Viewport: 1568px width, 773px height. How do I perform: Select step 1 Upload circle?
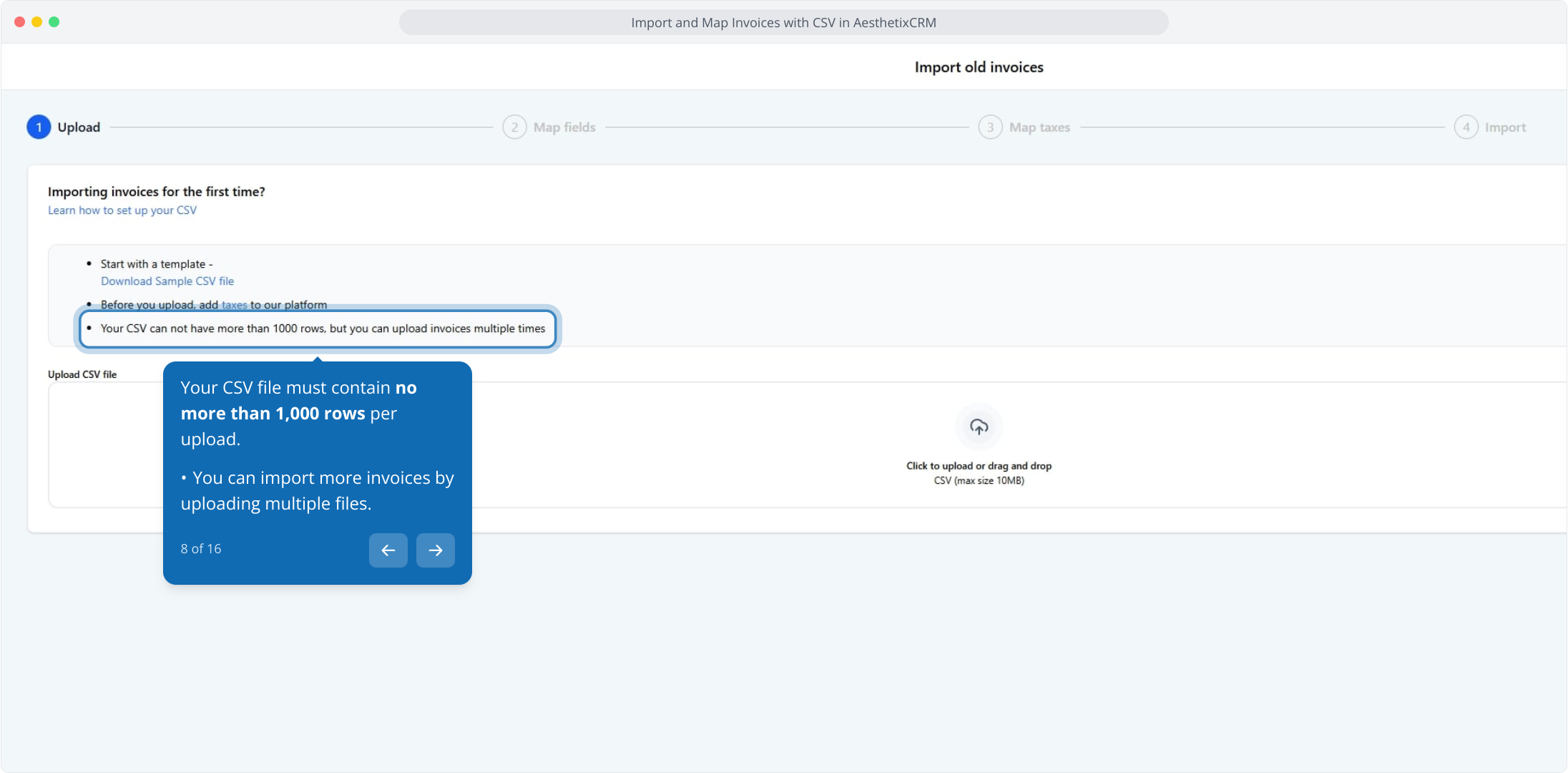[39, 127]
